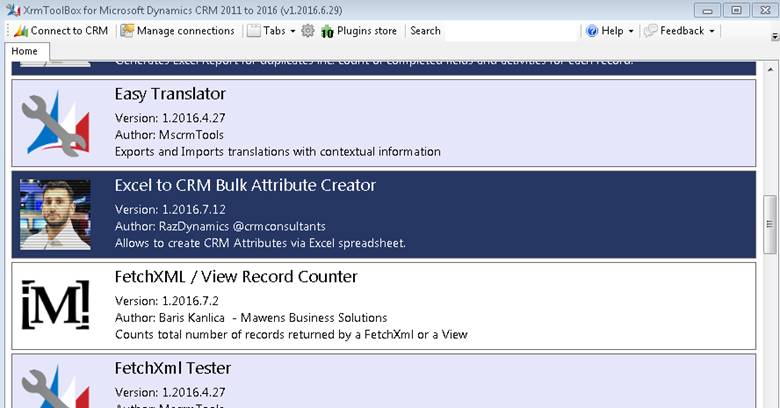Click Easy Translator version 1.2016.4.27 text
This screenshot has height=408, width=780.
[170, 118]
